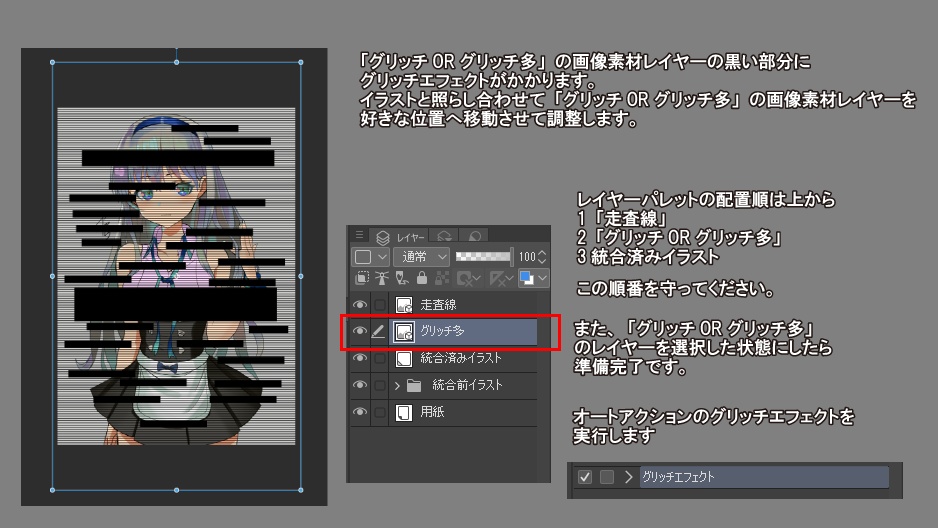Expand the 統合前イラスト folder

click(397, 386)
